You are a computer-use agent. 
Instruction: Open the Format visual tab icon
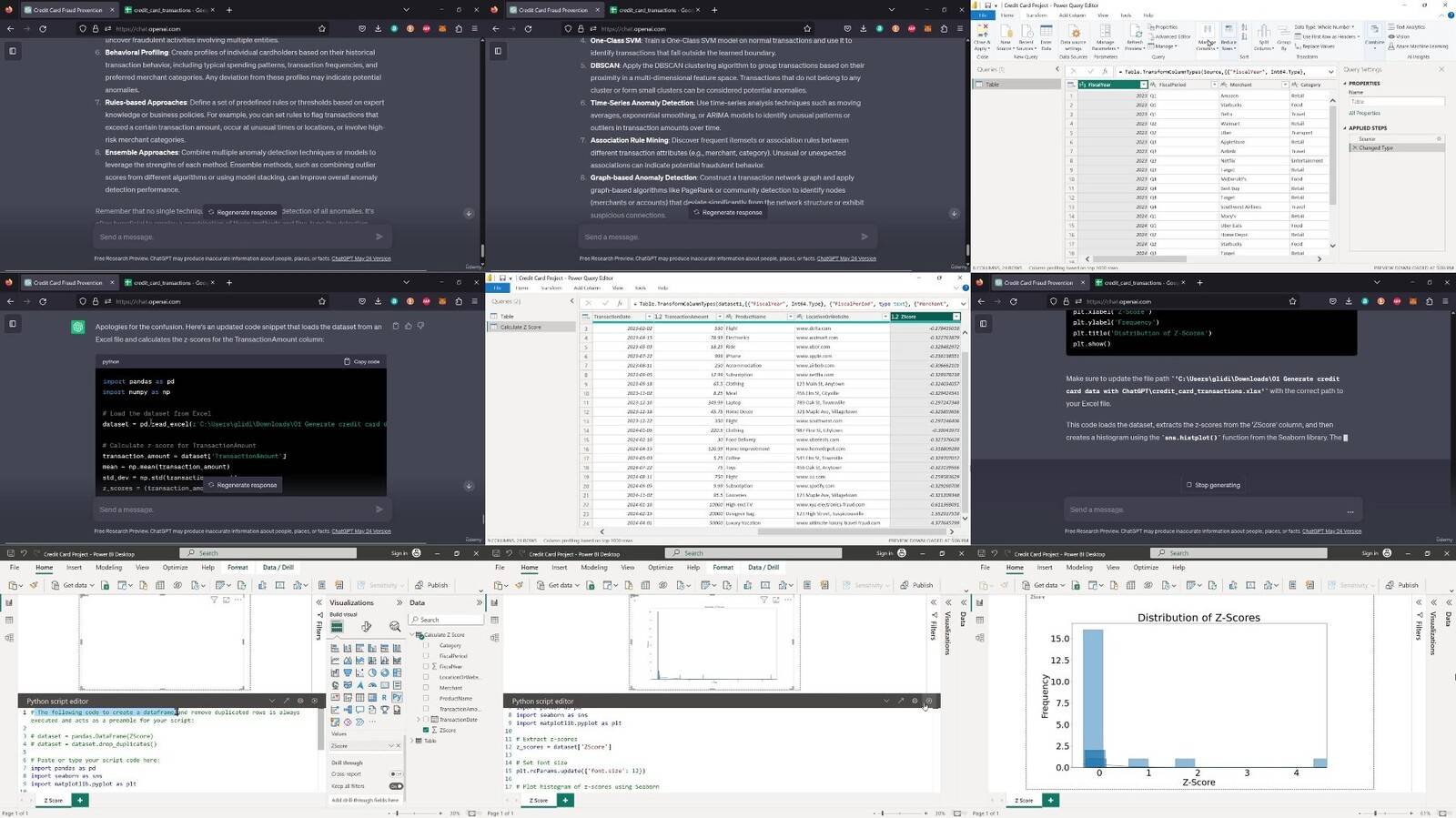click(366, 627)
